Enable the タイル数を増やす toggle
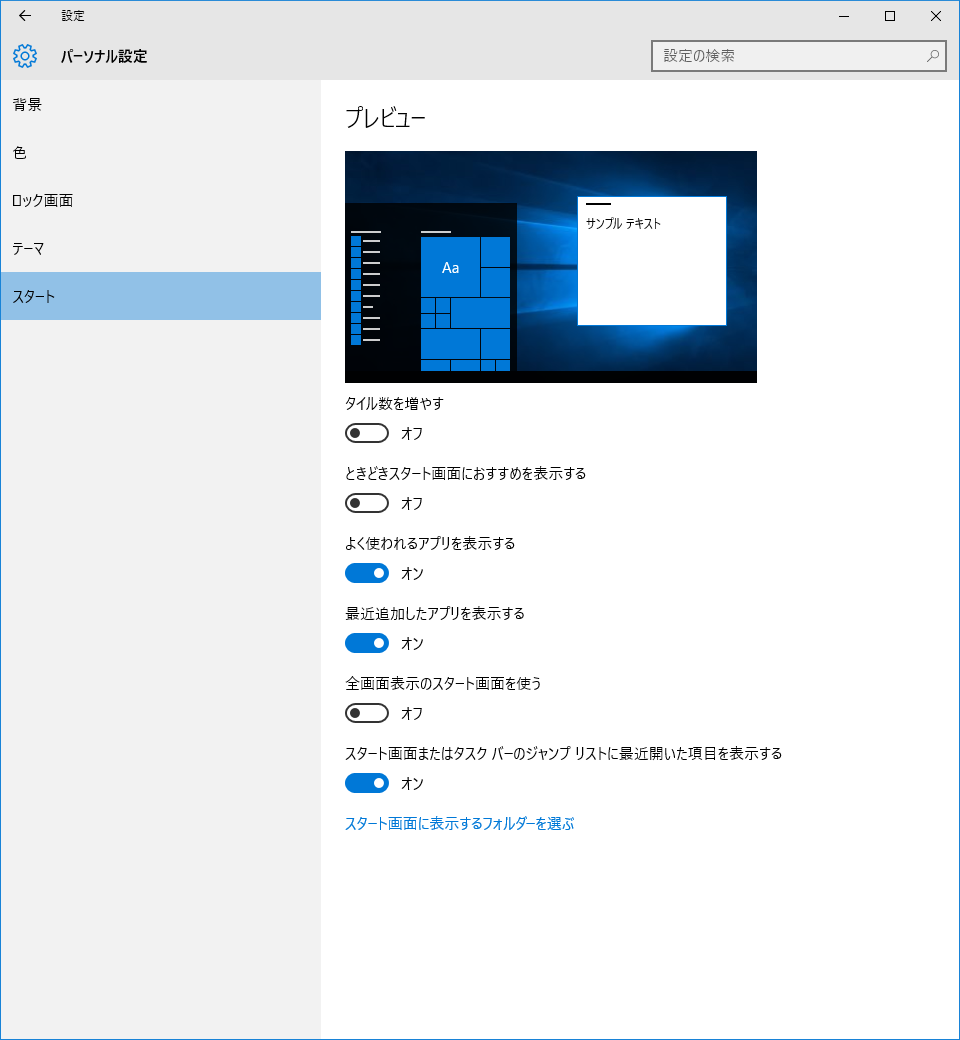This screenshot has height=1040, width=960. pos(366,433)
